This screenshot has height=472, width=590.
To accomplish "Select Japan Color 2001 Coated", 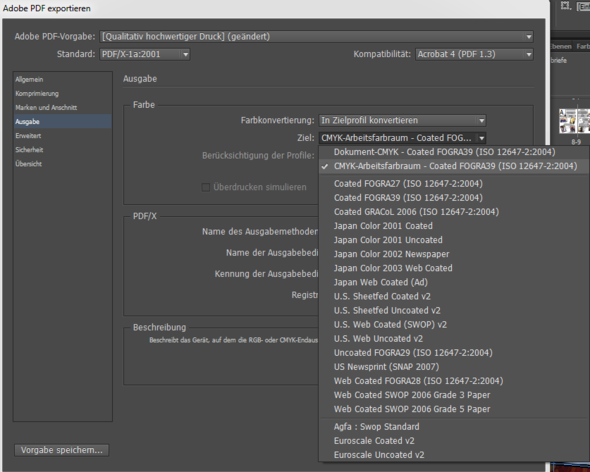I will pyautogui.click(x=454, y=226).
